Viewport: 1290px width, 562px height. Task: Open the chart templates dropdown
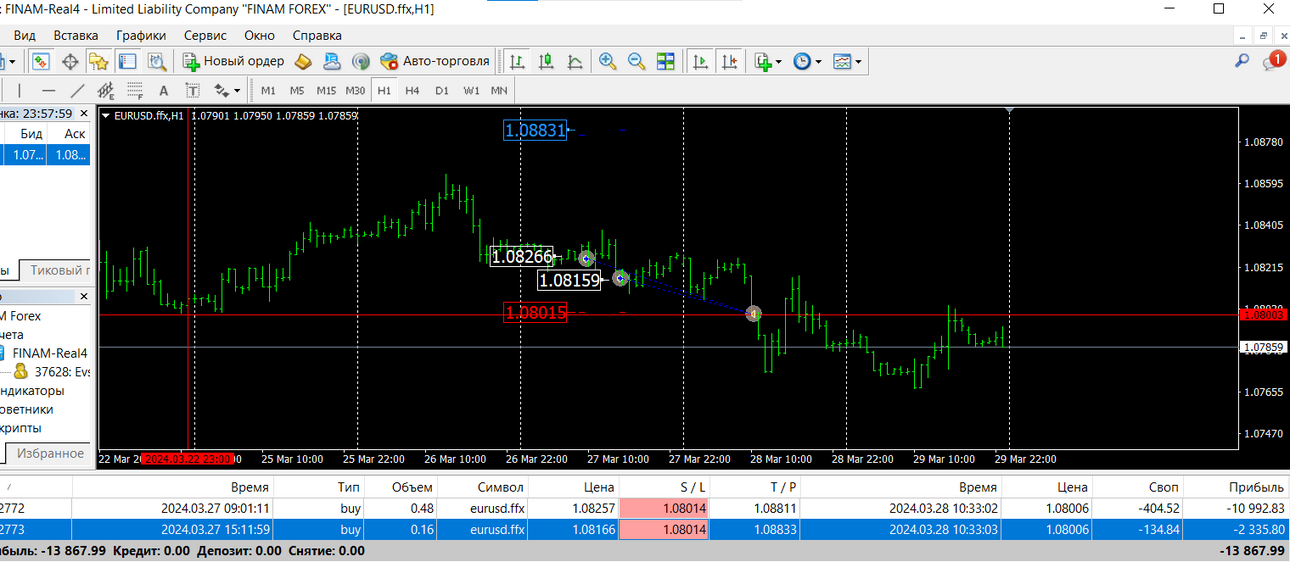tap(847, 61)
